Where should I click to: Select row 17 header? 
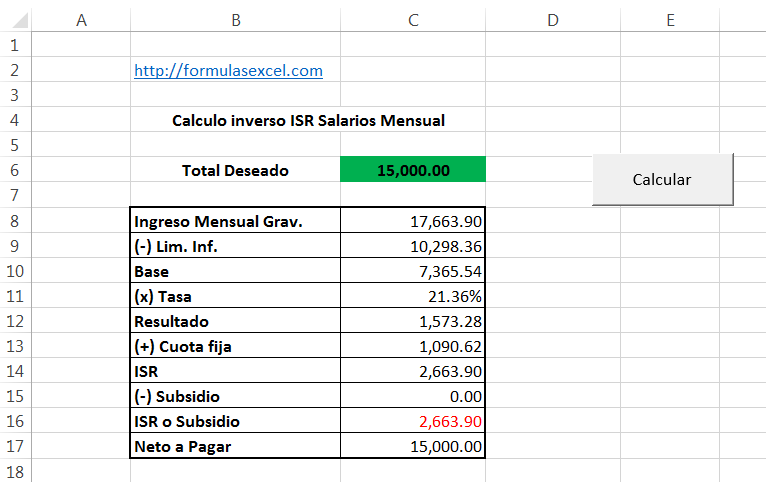[15, 446]
